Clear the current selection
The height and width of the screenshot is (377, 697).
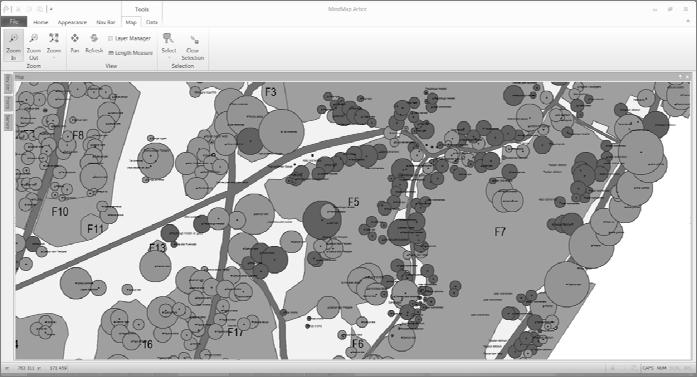pyautogui.click(x=192, y=47)
